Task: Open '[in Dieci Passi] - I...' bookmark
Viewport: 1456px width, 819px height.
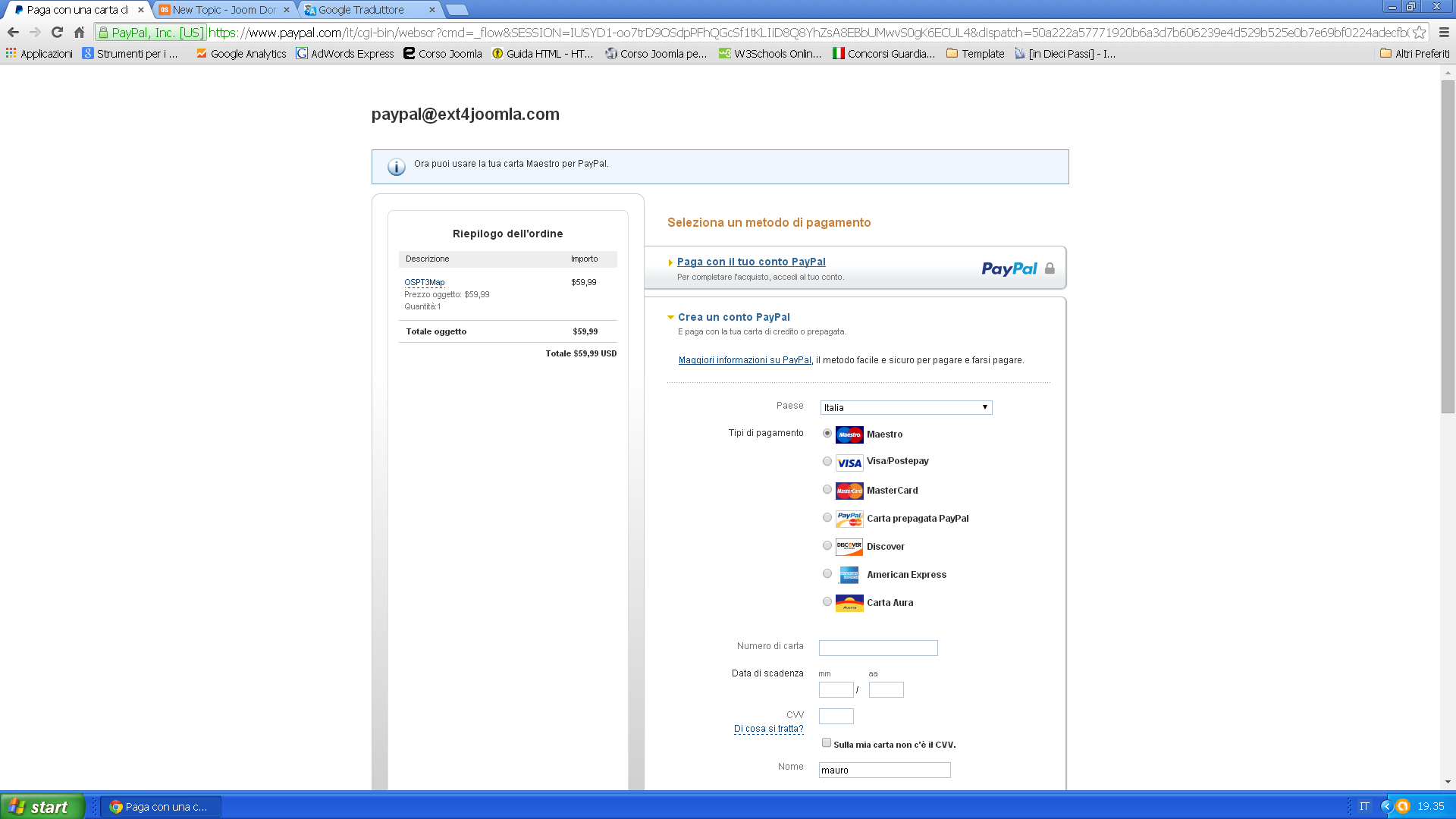Action: [1065, 54]
